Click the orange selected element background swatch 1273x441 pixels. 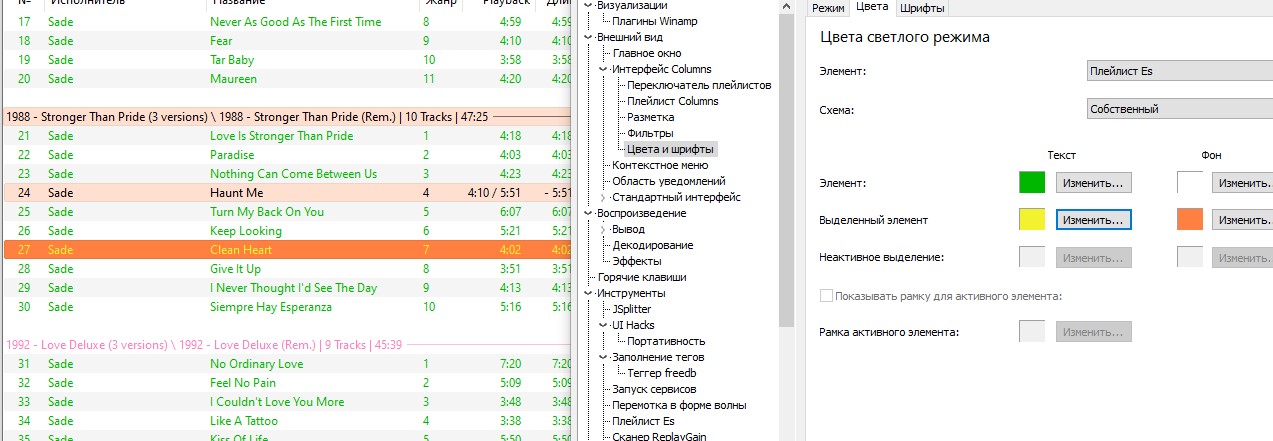click(x=1190, y=220)
